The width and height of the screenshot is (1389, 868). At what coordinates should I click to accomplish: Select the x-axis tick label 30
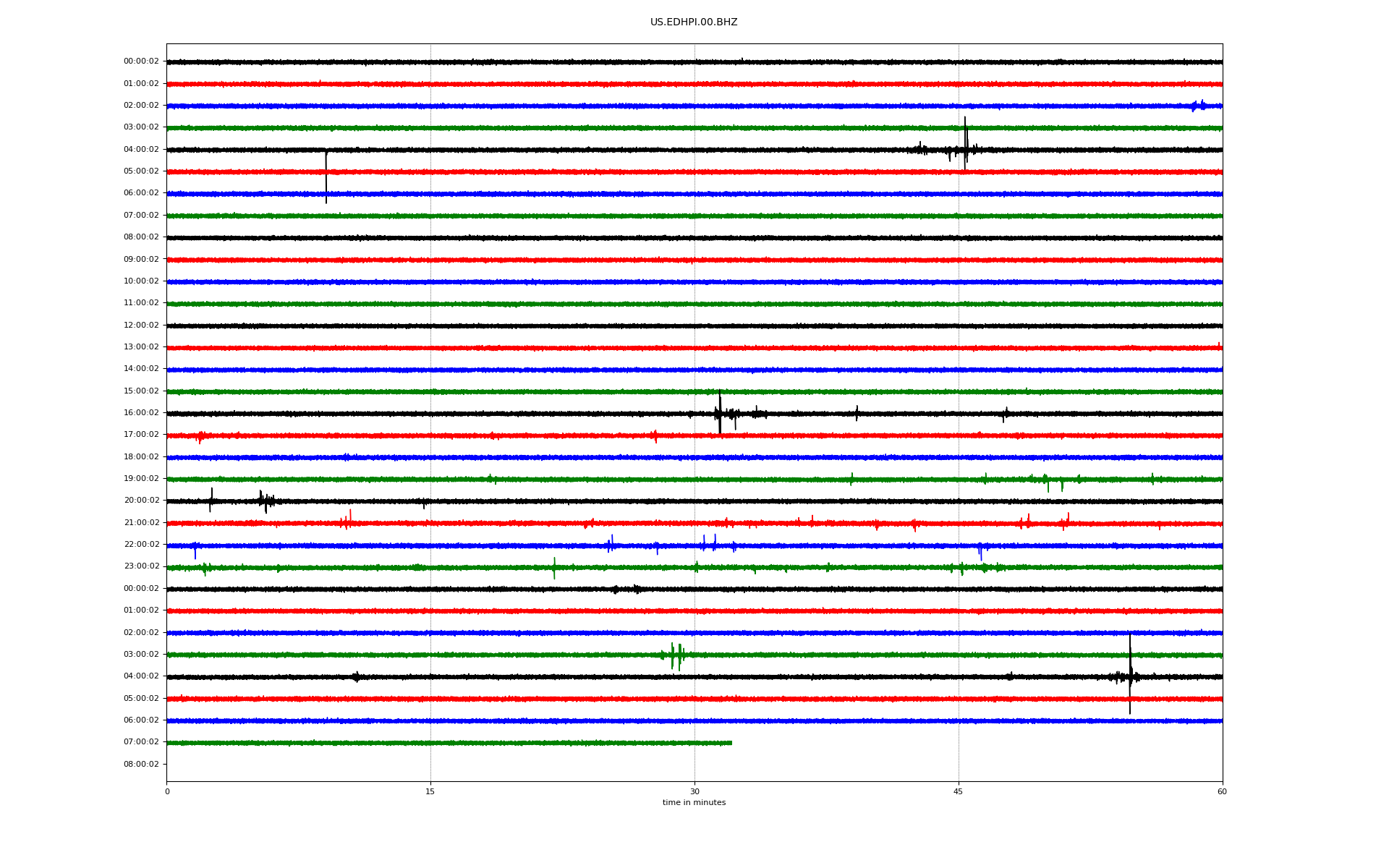694,791
